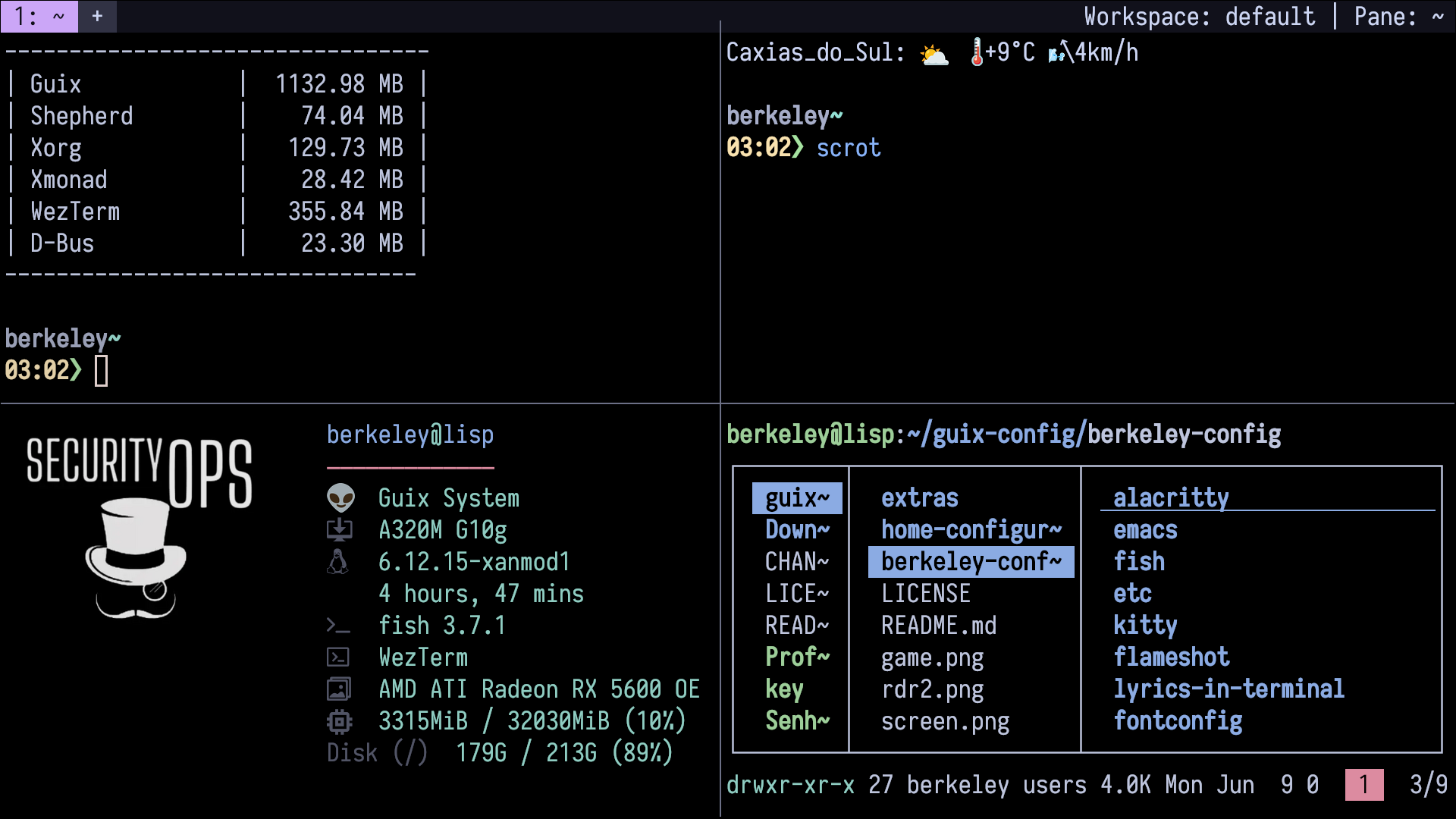Click README.md in the middle column
1456x819 pixels.
tap(938, 626)
